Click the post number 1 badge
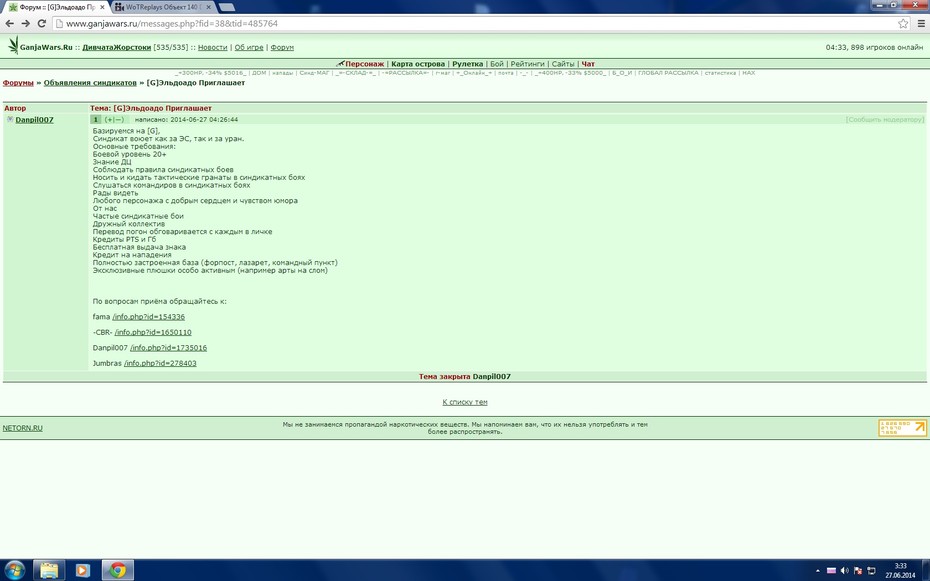The width and height of the screenshot is (930, 581). [95, 120]
